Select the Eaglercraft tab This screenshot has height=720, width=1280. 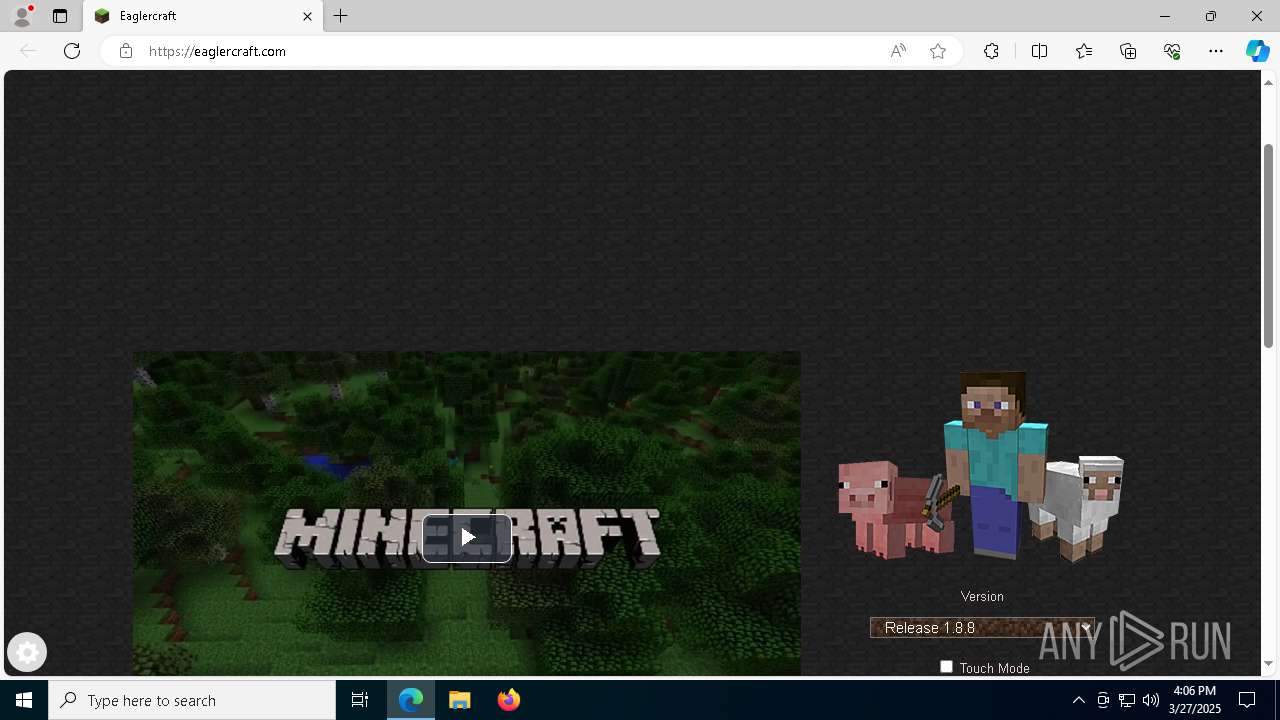(203, 16)
